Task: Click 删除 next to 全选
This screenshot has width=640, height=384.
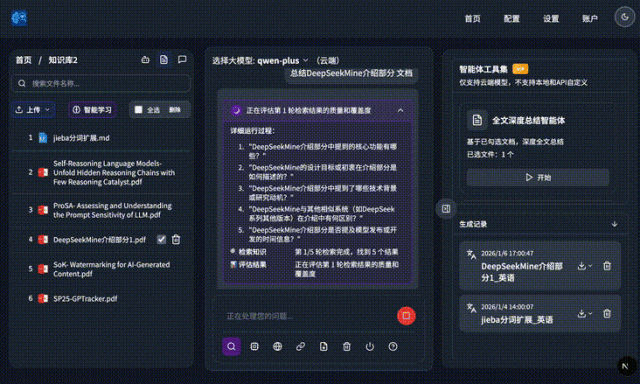Action: pos(175,110)
